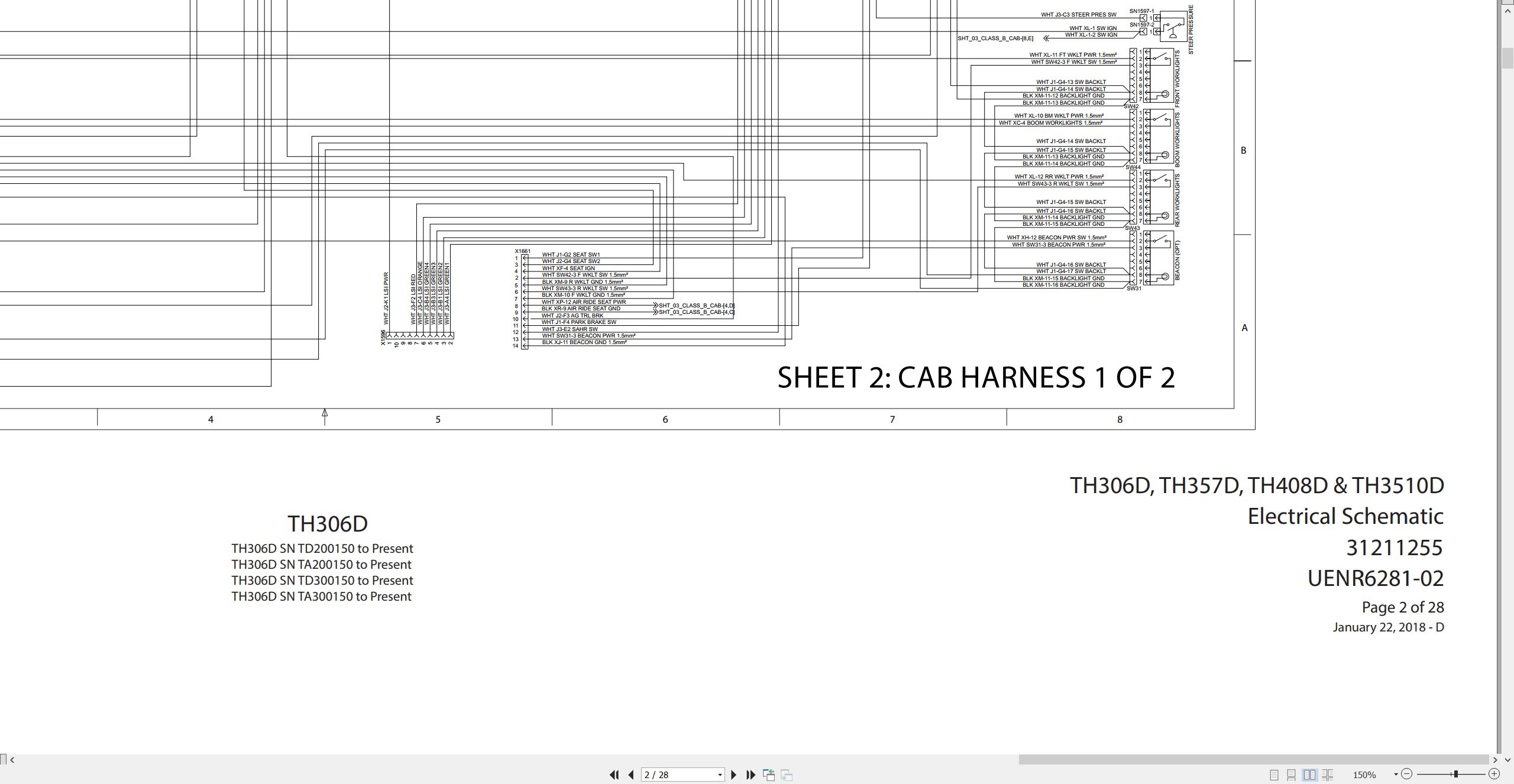The image size is (1514, 784).
Task: Click the WHT J1-F4 PARK BRAKE SW wire label
Action: 579,322
